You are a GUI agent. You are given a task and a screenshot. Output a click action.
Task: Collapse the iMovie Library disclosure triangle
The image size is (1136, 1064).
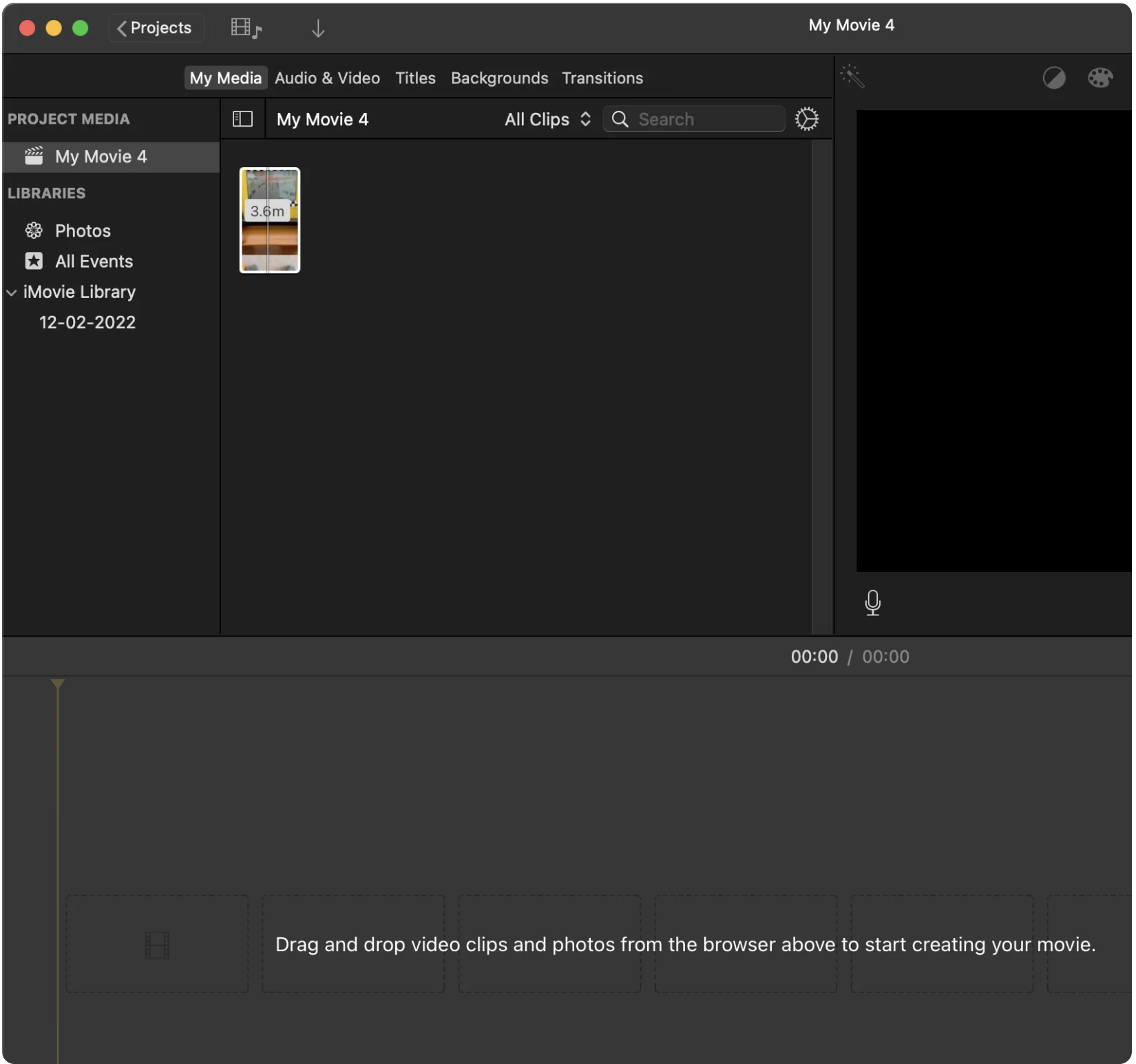tap(11, 292)
